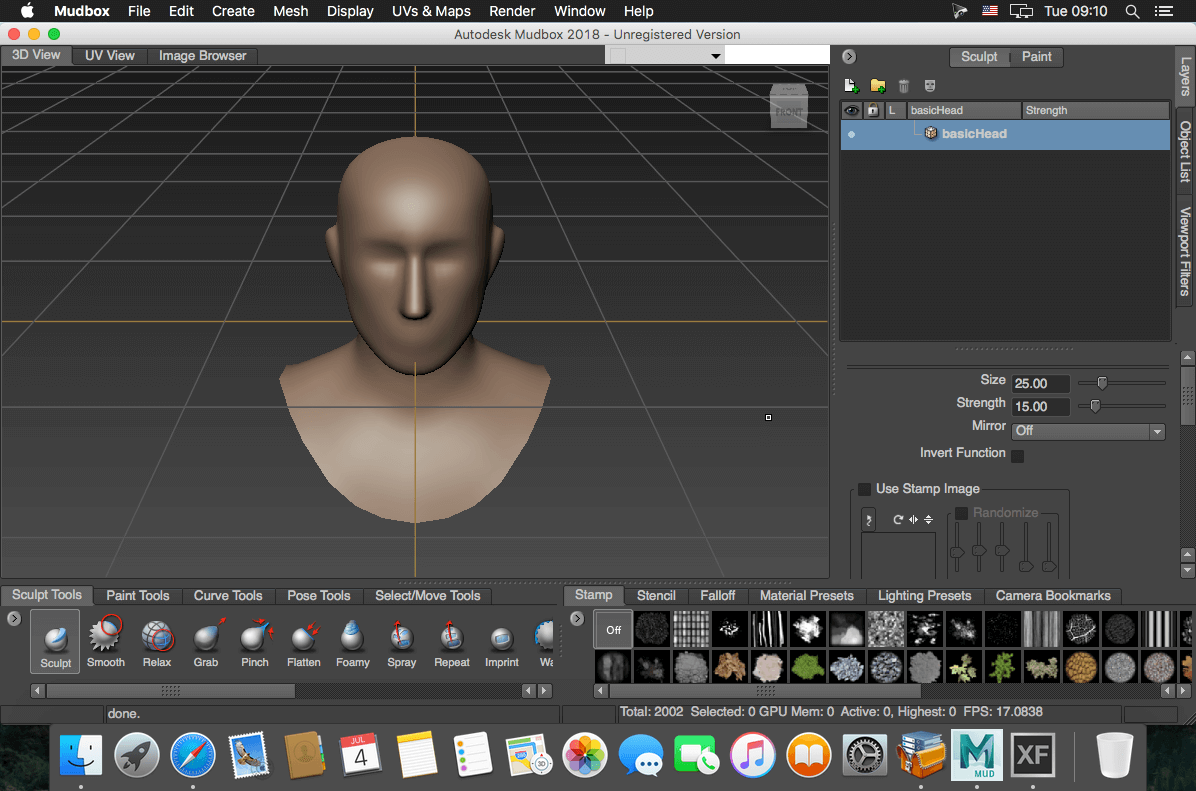Open the Material Presets tab
This screenshot has height=791, width=1196.
click(806, 596)
